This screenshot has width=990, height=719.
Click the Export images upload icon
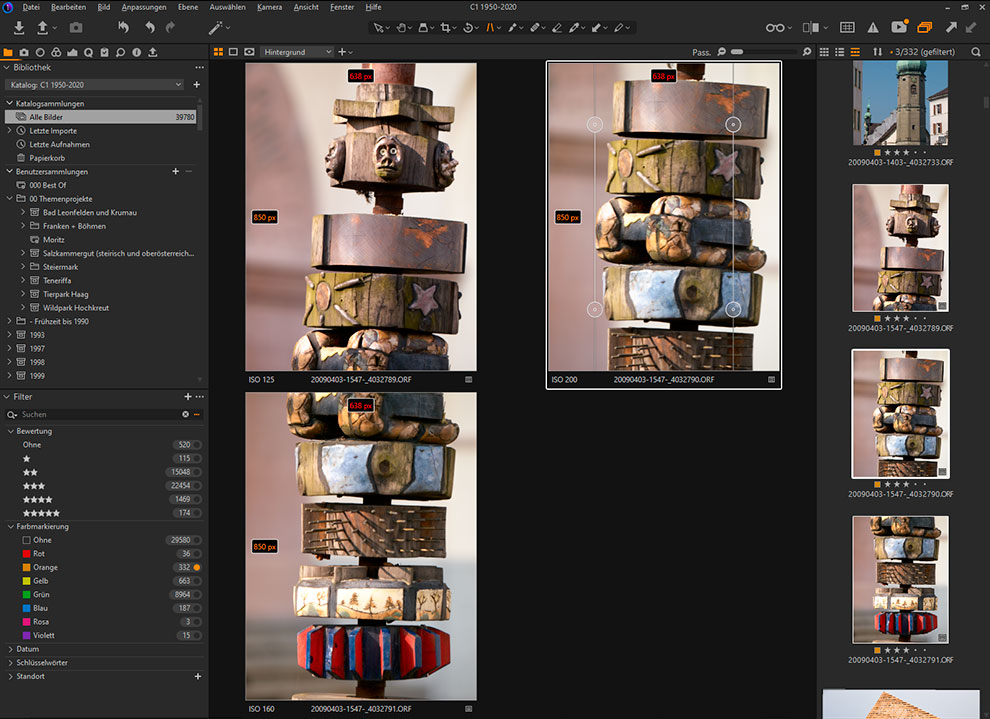coord(42,28)
